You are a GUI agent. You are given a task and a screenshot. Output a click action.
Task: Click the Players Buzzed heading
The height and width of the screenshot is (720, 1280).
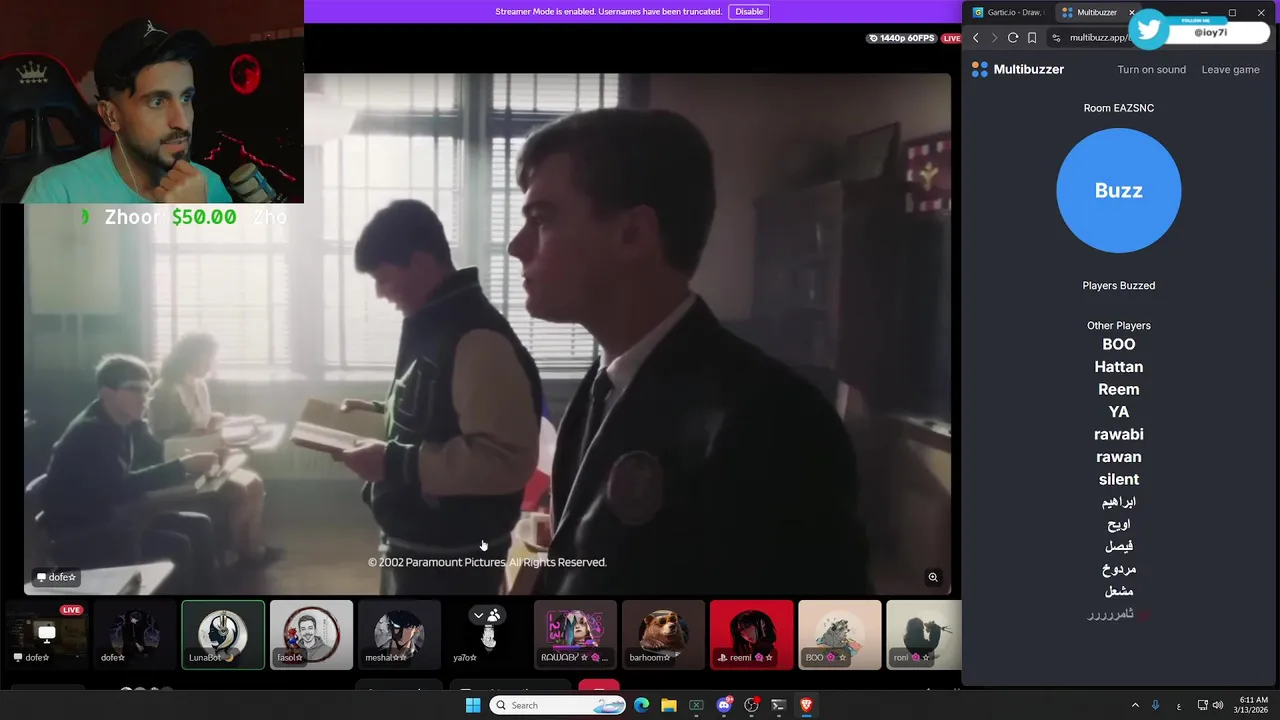click(1118, 285)
